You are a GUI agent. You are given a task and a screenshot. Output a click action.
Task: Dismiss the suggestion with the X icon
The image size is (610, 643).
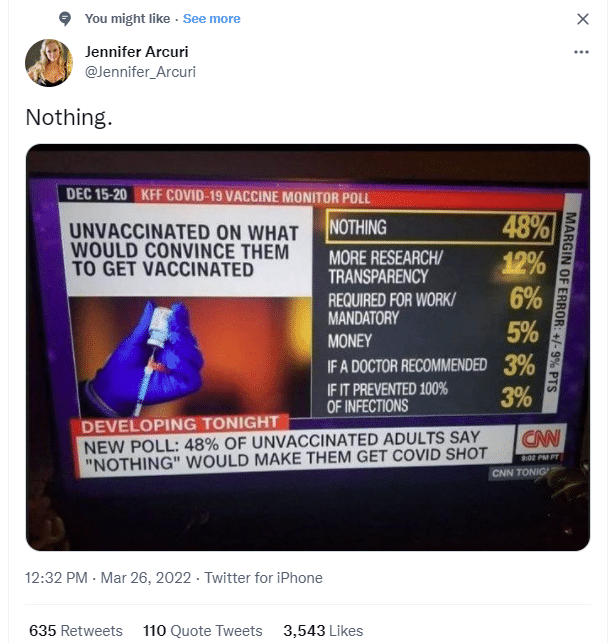click(x=583, y=19)
